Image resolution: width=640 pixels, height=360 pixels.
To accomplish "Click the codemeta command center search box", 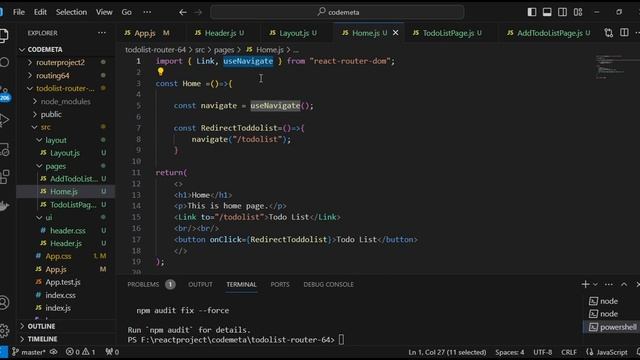I will click(337, 12).
